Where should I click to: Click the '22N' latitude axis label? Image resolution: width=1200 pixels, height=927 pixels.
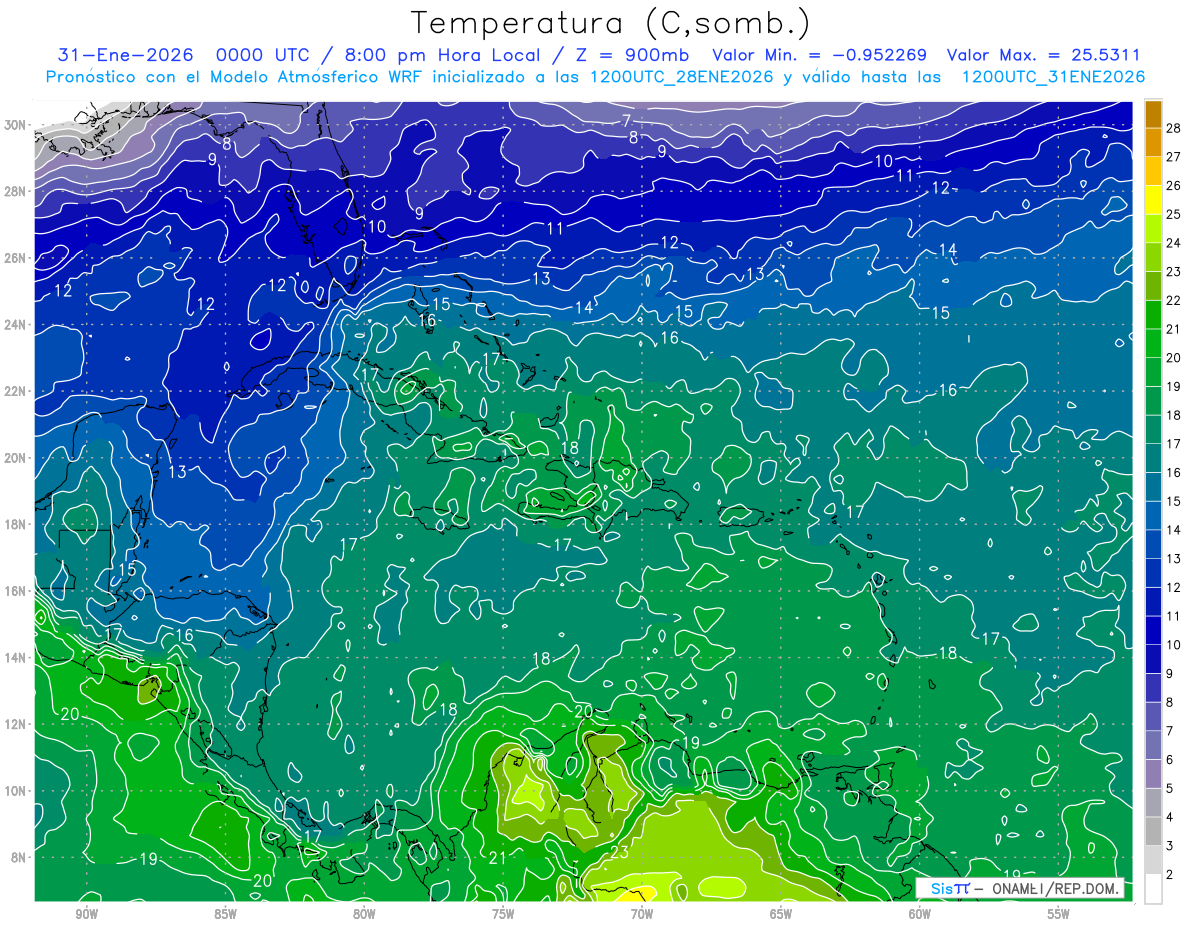tap(16, 391)
